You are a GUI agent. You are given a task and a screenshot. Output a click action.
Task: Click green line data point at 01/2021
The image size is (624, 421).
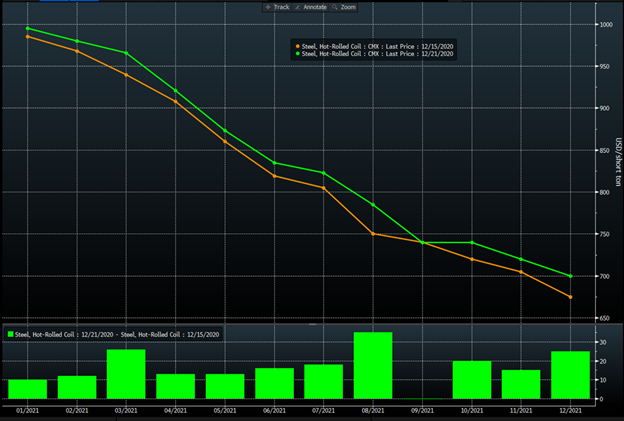(27, 28)
